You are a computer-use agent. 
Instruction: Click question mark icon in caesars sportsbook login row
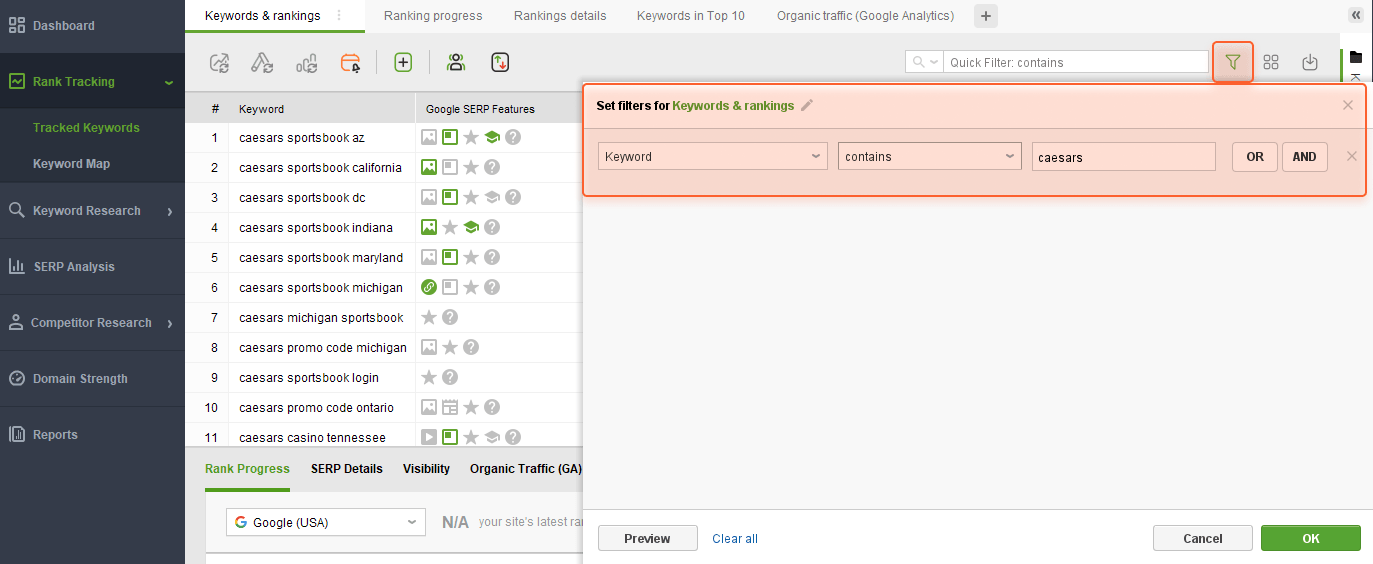coord(450,377)
